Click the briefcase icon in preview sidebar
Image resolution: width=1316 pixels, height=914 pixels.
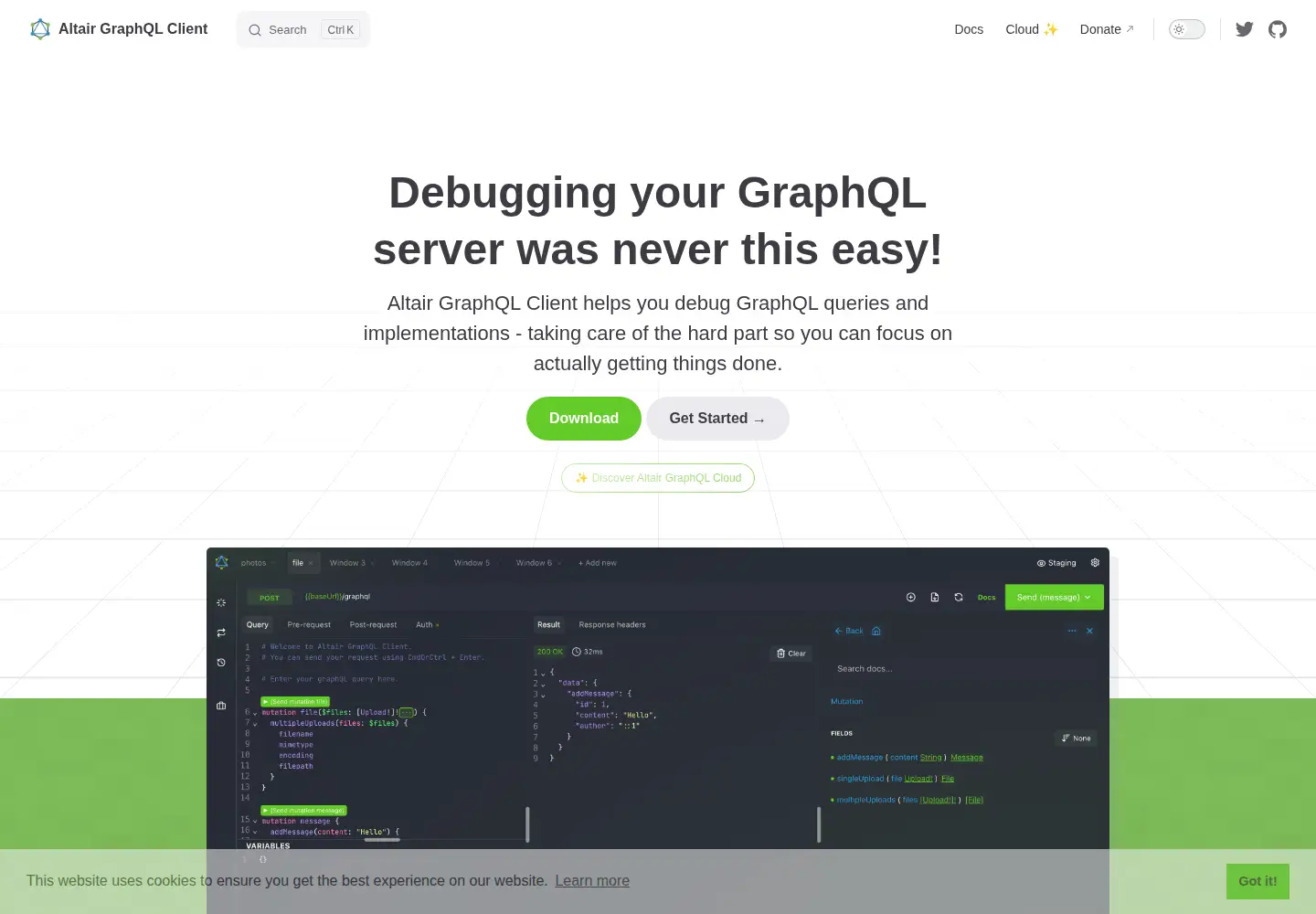(x=221, y=706)
